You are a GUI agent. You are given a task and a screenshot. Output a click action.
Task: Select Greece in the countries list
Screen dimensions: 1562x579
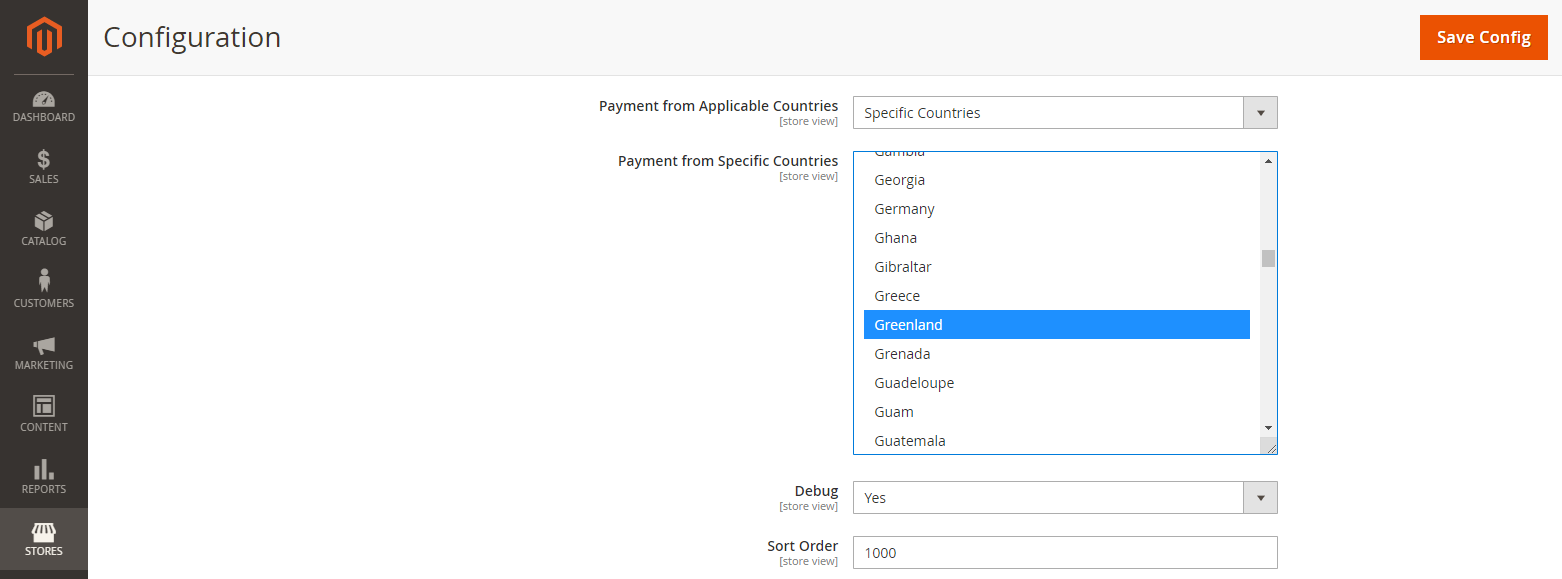[x=897, y=296]
